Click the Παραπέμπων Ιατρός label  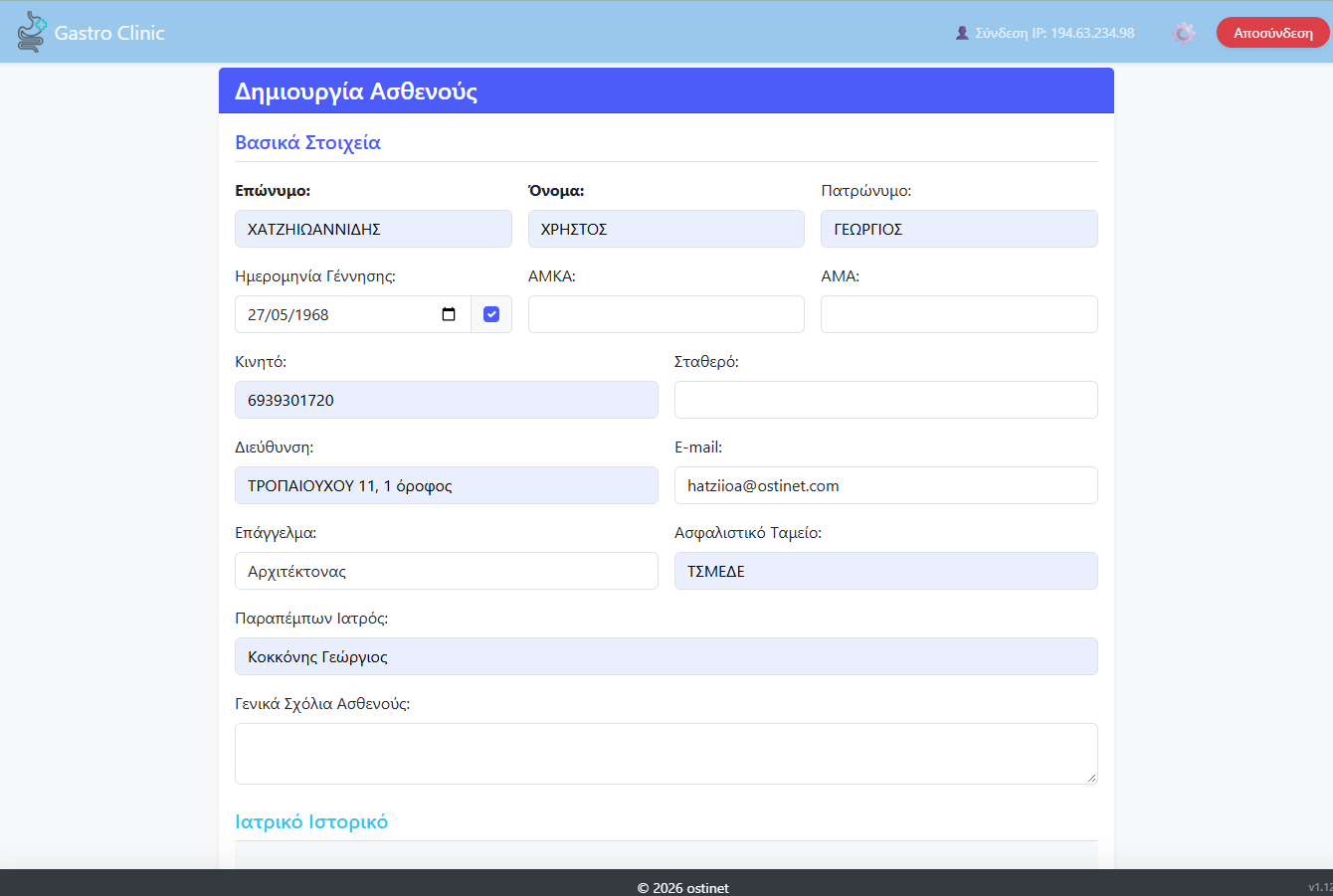tap(311, 619)
